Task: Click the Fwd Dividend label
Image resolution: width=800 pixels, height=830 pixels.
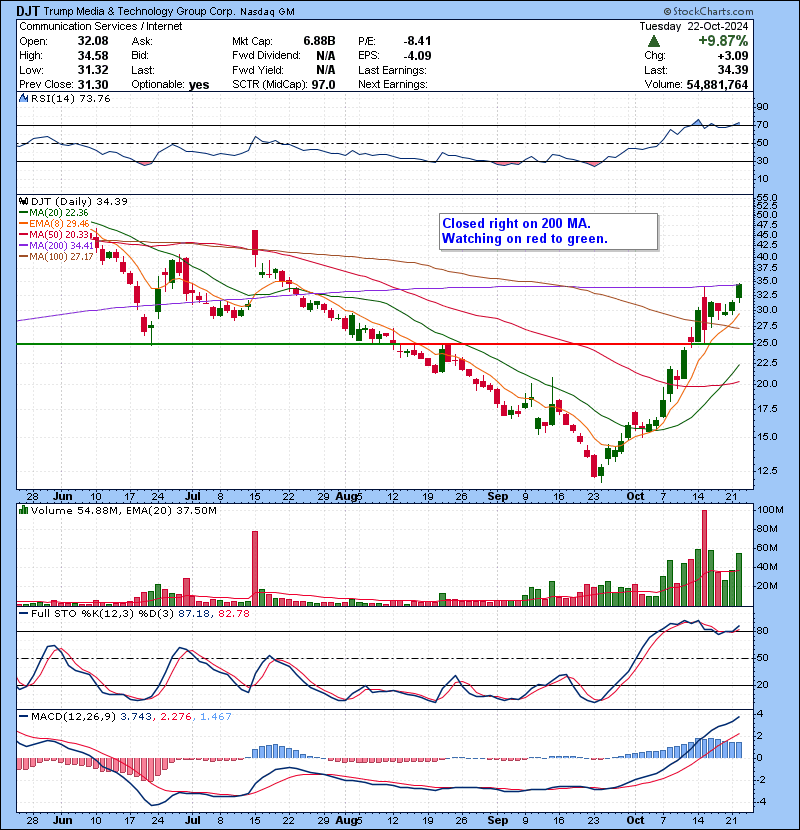Action: 266,56
